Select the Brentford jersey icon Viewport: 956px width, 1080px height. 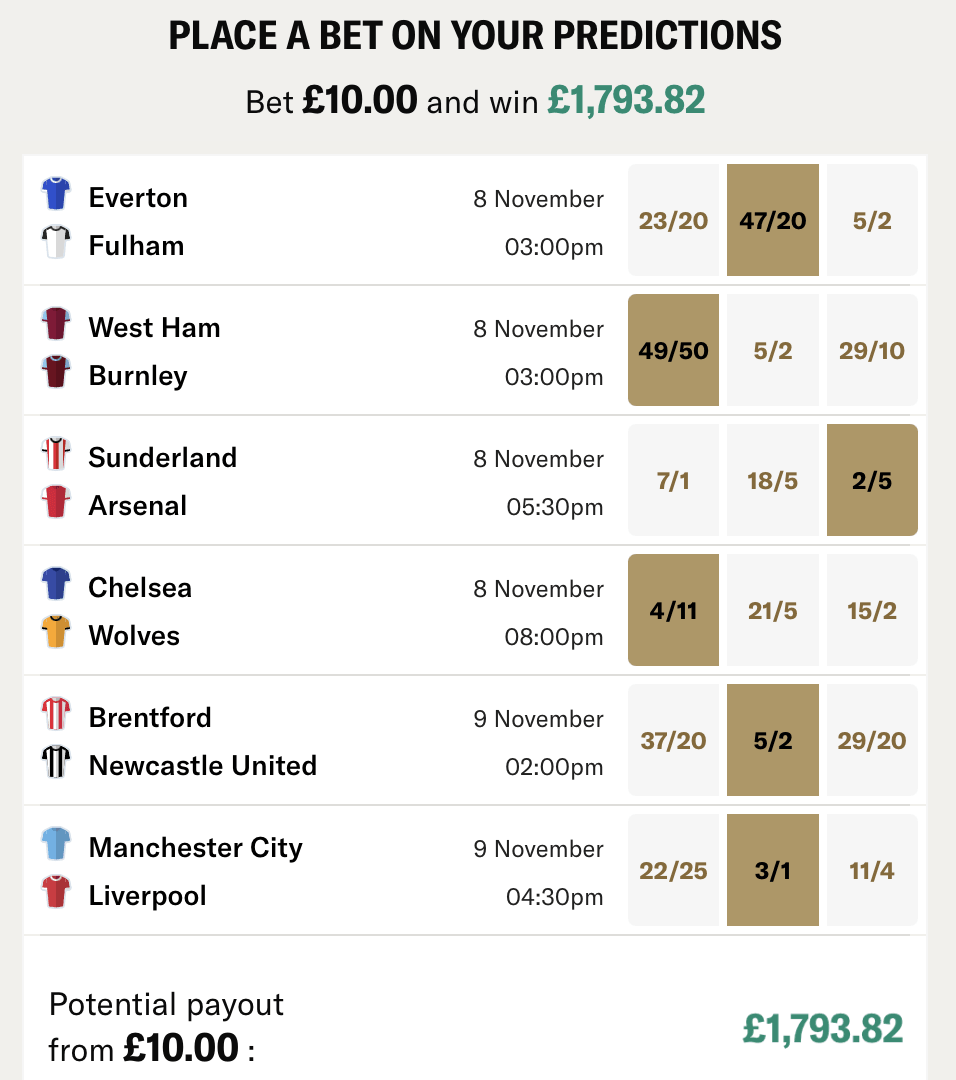(x=56, y=714)
